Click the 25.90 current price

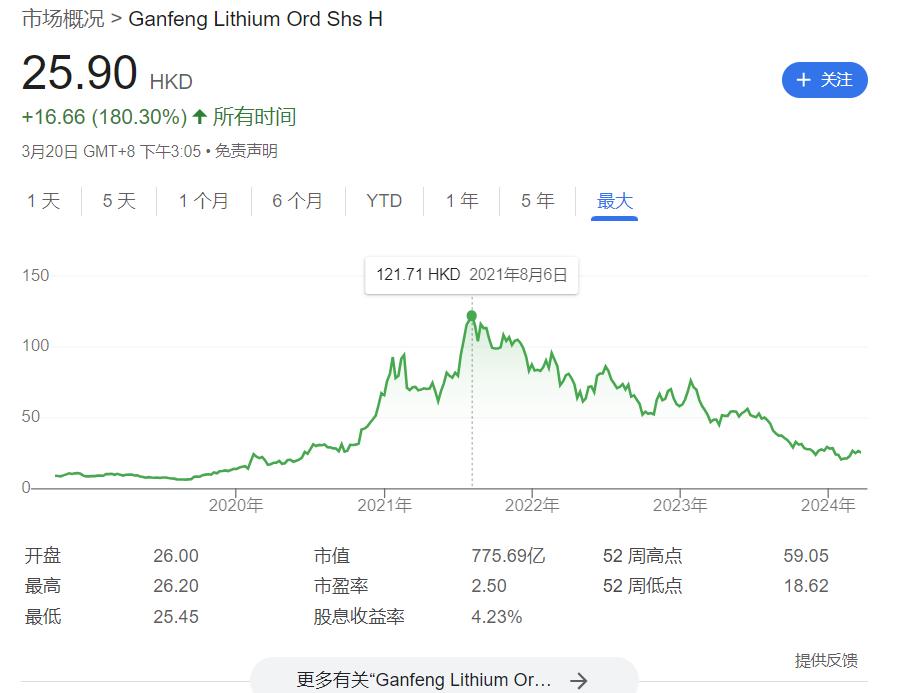79,73
